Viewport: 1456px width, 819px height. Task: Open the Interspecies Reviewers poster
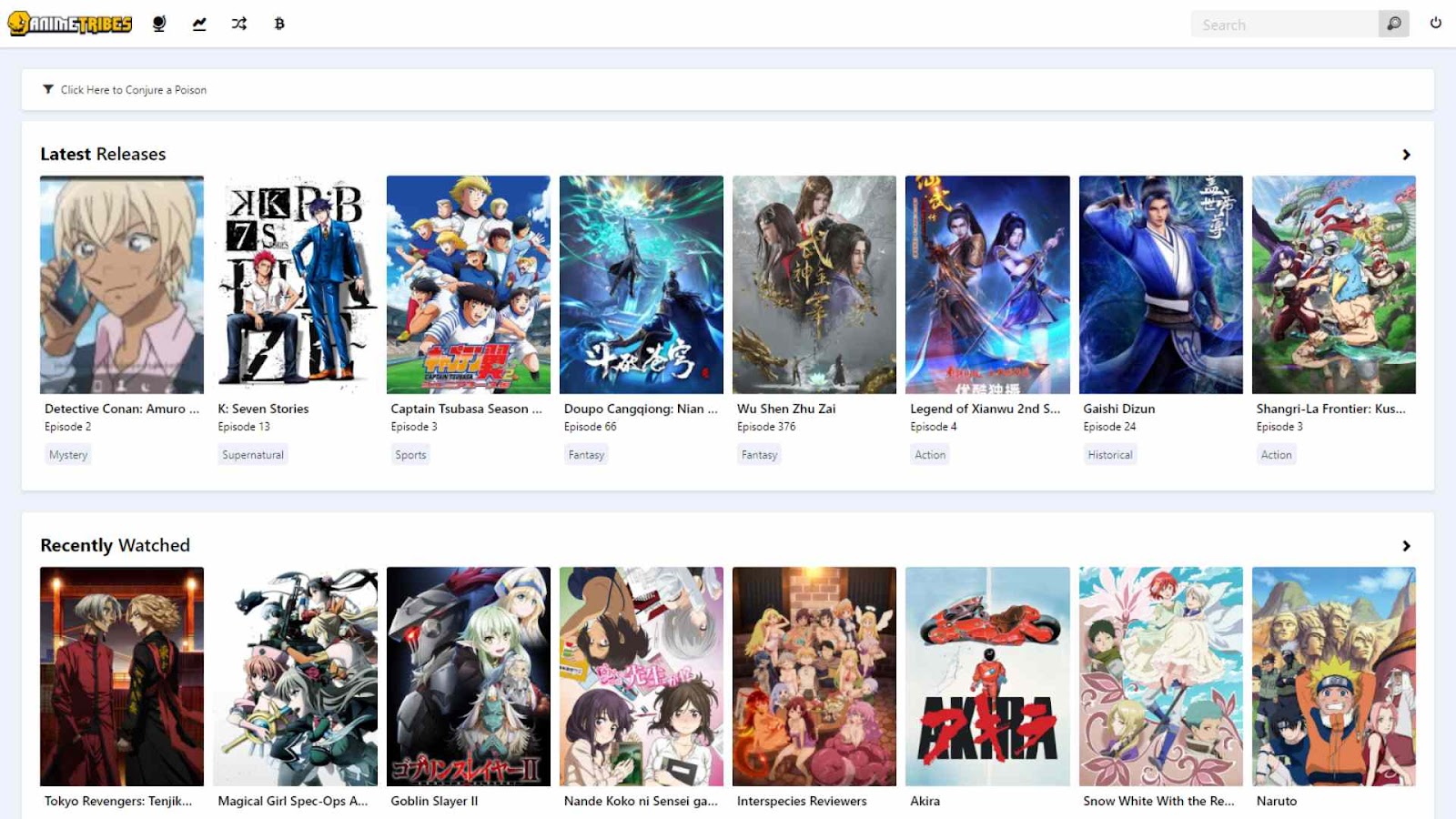tap(814, 676)
